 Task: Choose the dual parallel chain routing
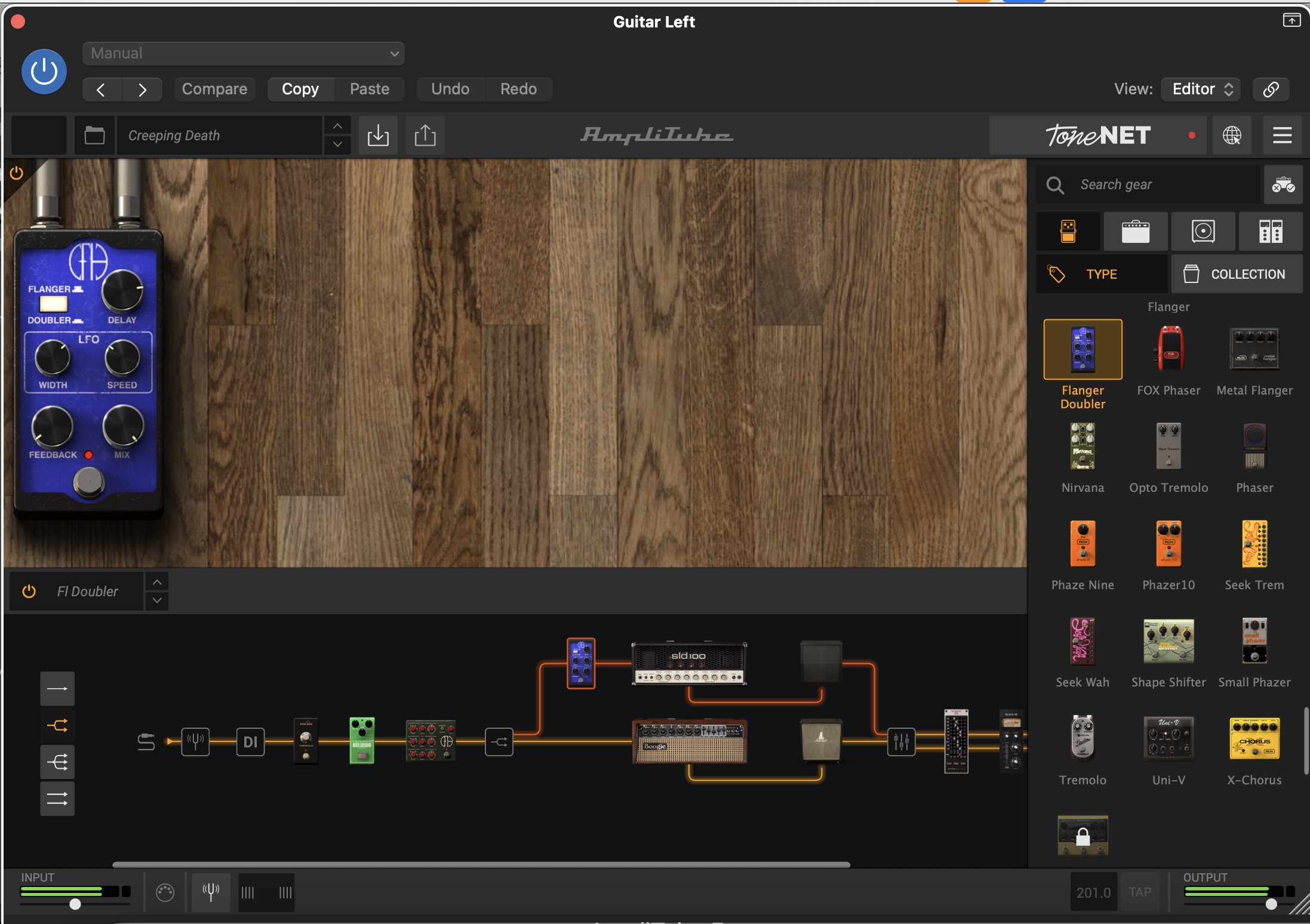pos(57,799)
